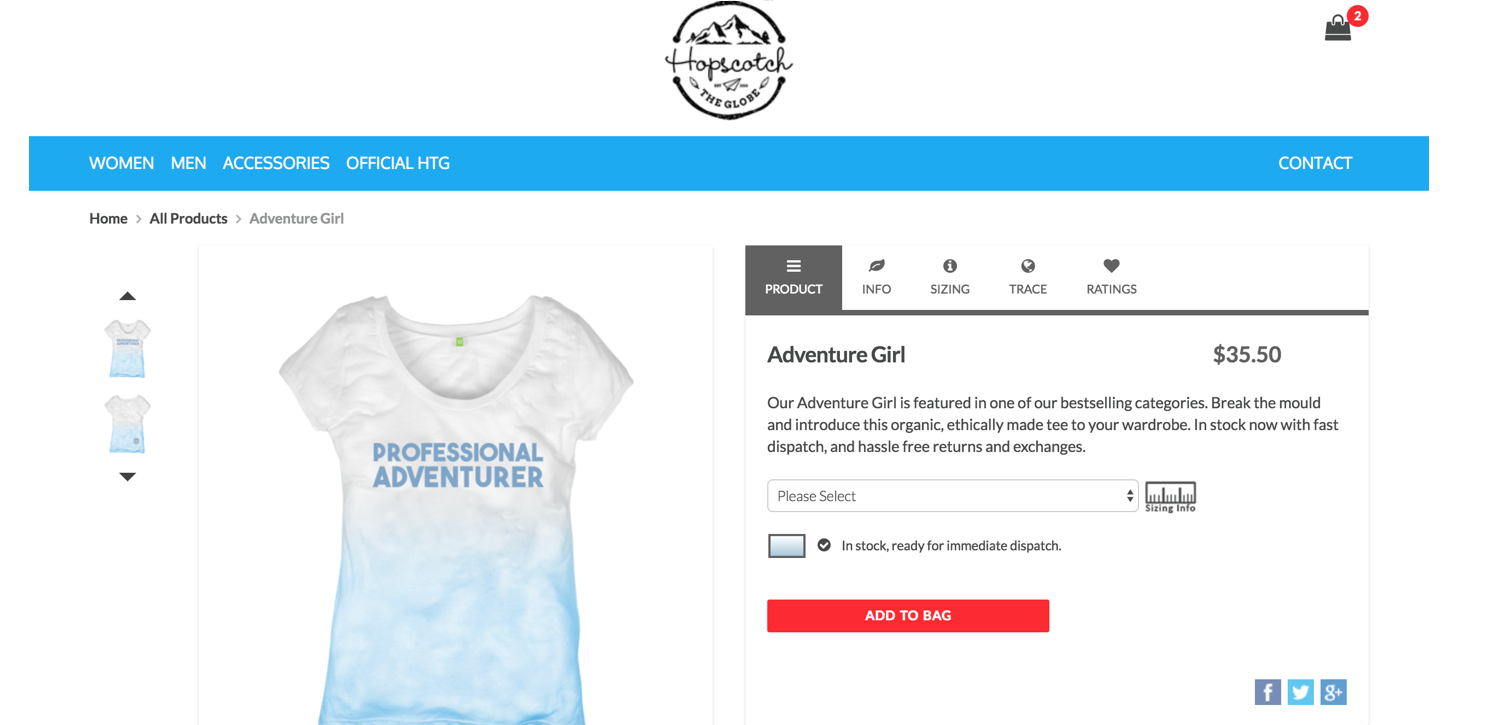
Task: View the Ratings tab
Action: tap(1112, 277)
